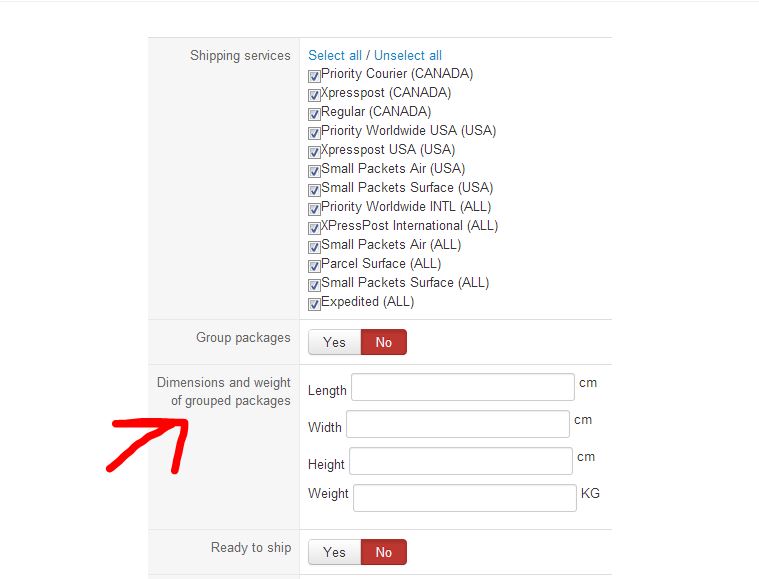Uncheck XPressPost International (ALL) checkbox
This screenshot has height=579, width=759.
[314, 227]
